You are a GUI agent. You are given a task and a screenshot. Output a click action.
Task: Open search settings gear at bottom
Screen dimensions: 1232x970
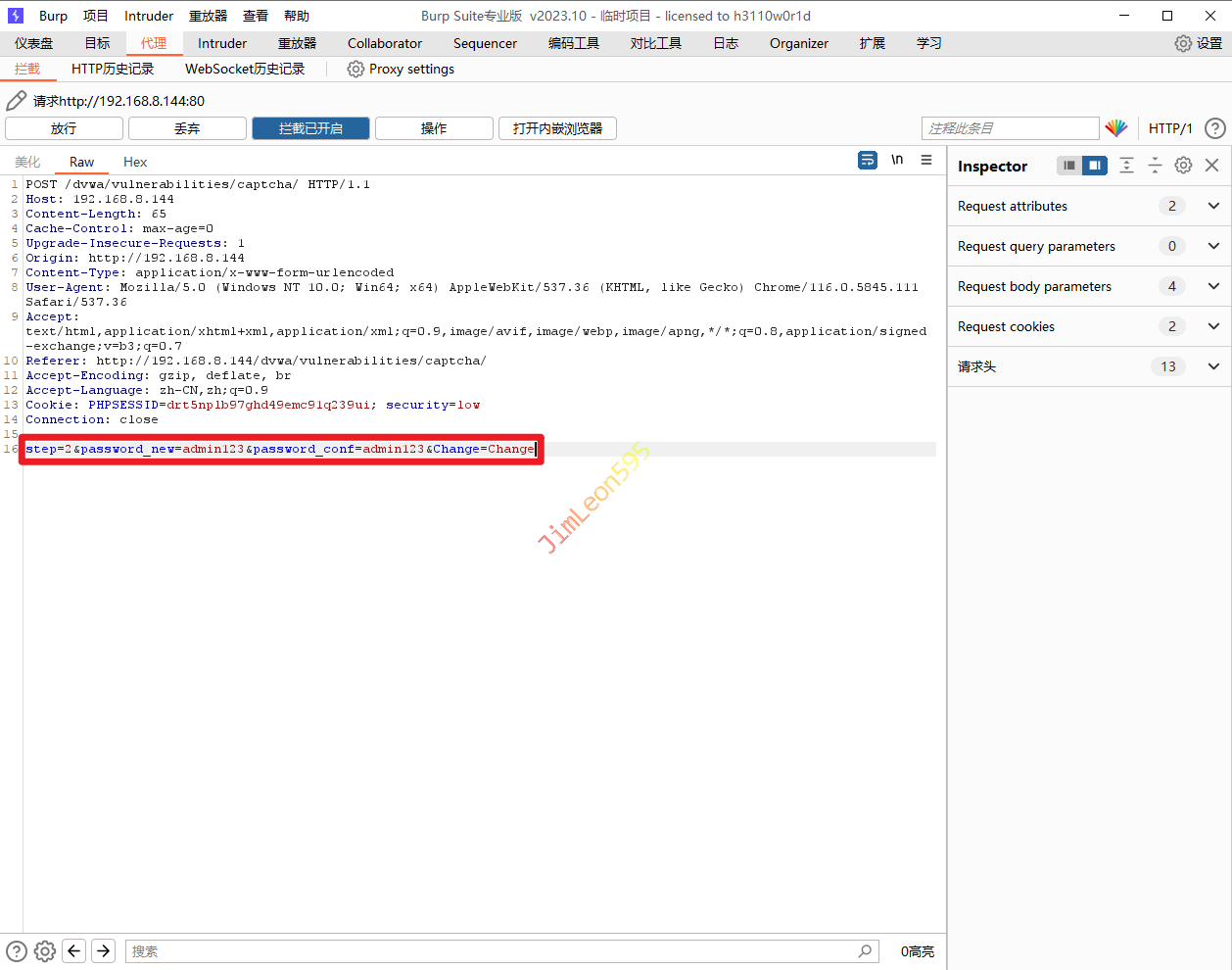point(45,950)
